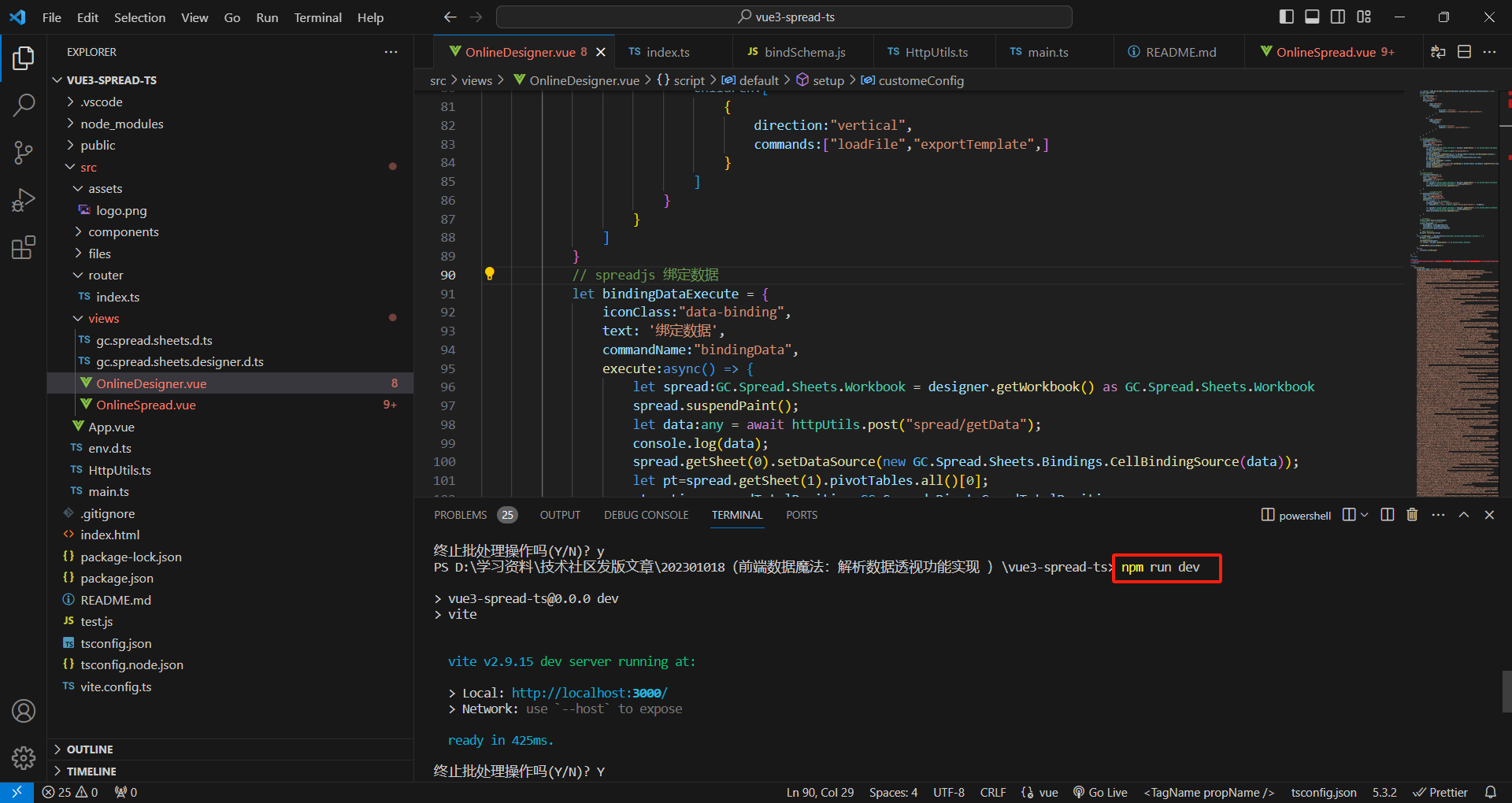Open editor More Actions ellipsis
This screenshot has height=803, width=1512.
[1489, 52]
